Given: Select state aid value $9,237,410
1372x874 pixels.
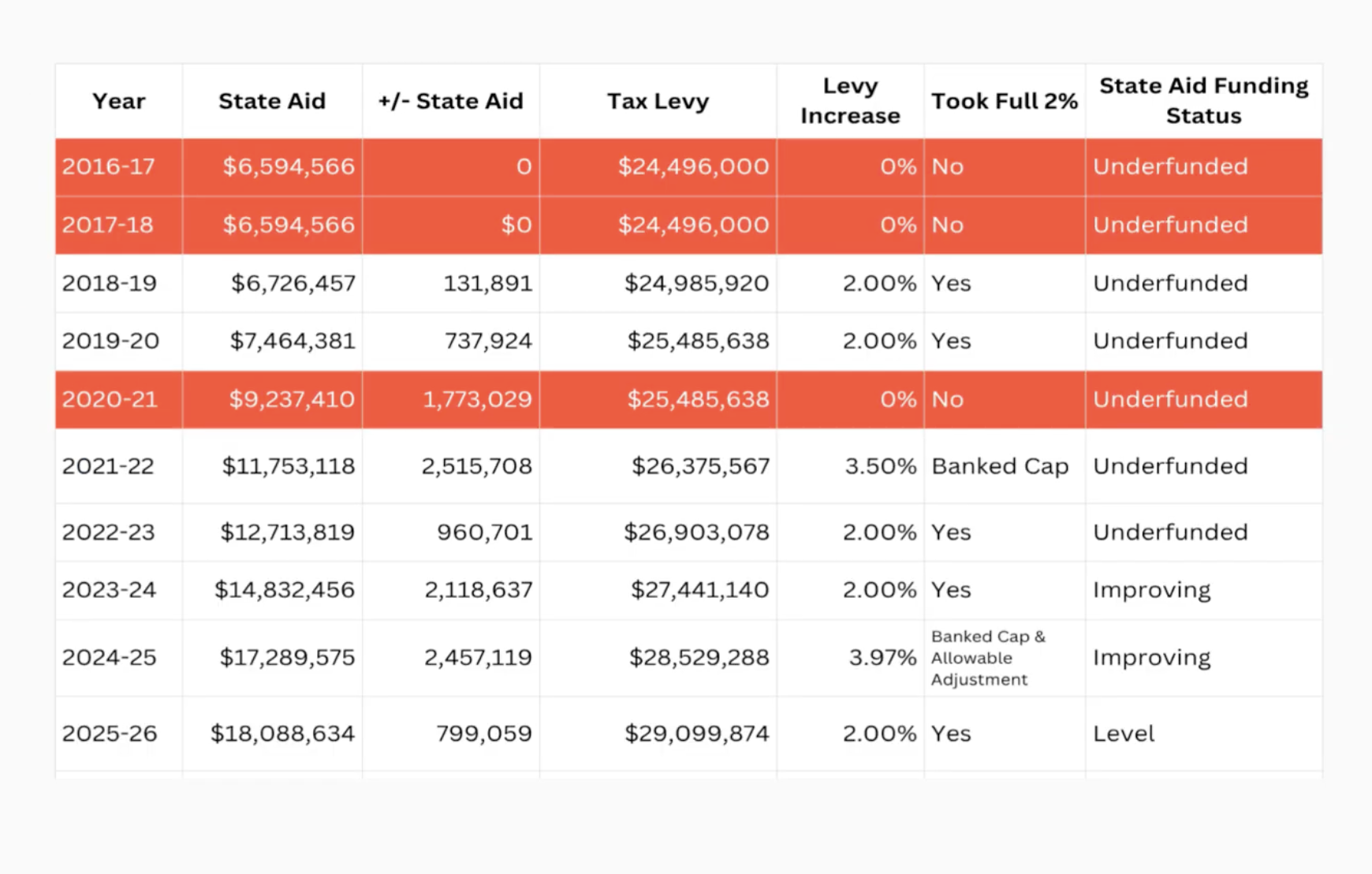Looking at the screenshot, I should coord(291,399).
